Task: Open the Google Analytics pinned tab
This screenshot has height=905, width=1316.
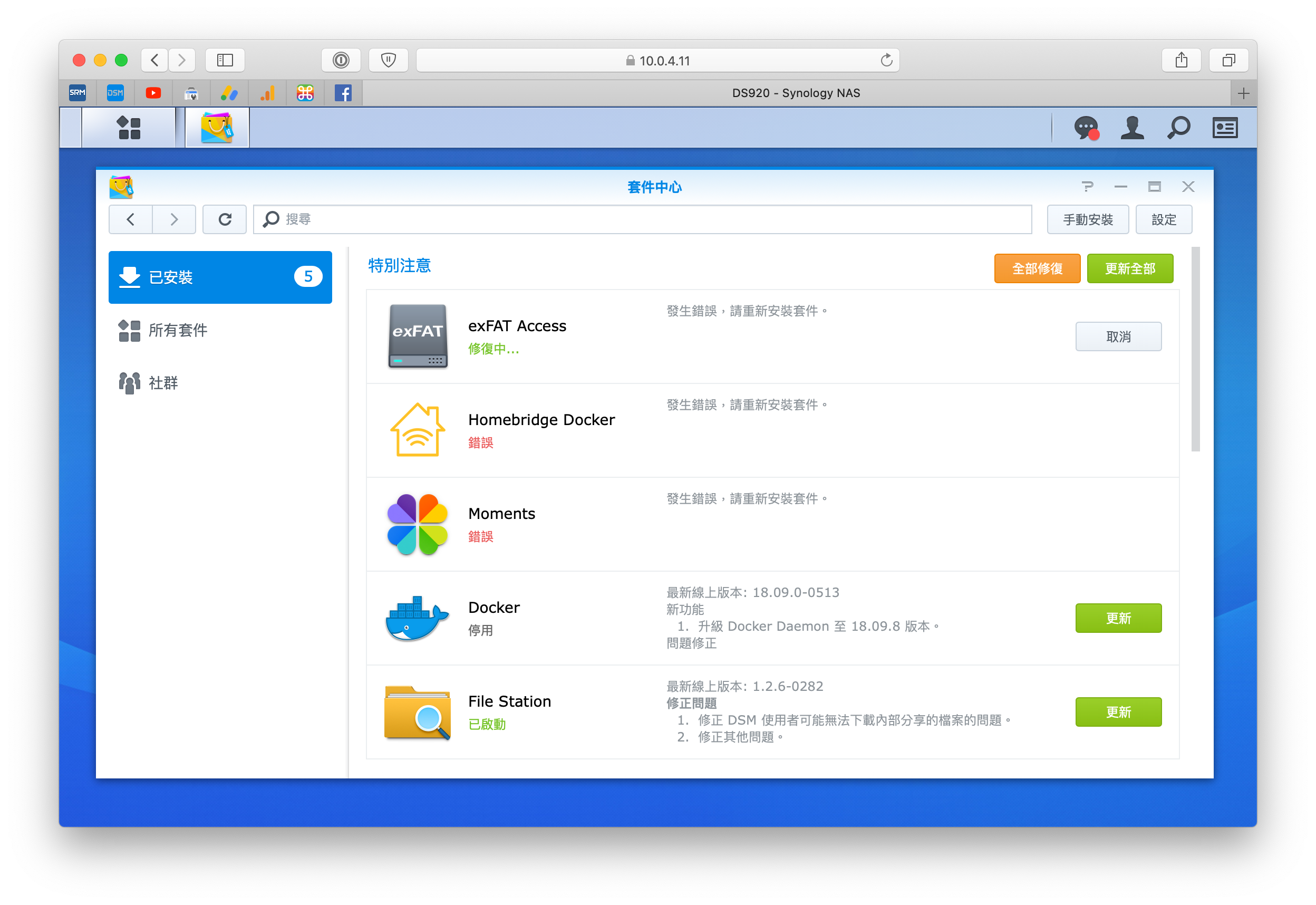Action: click(x=267, y=92)
